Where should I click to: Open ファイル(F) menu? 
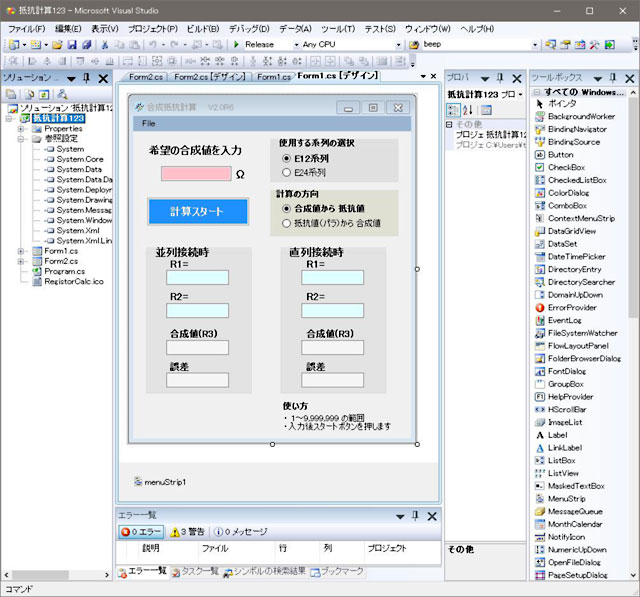click(27, 29)
